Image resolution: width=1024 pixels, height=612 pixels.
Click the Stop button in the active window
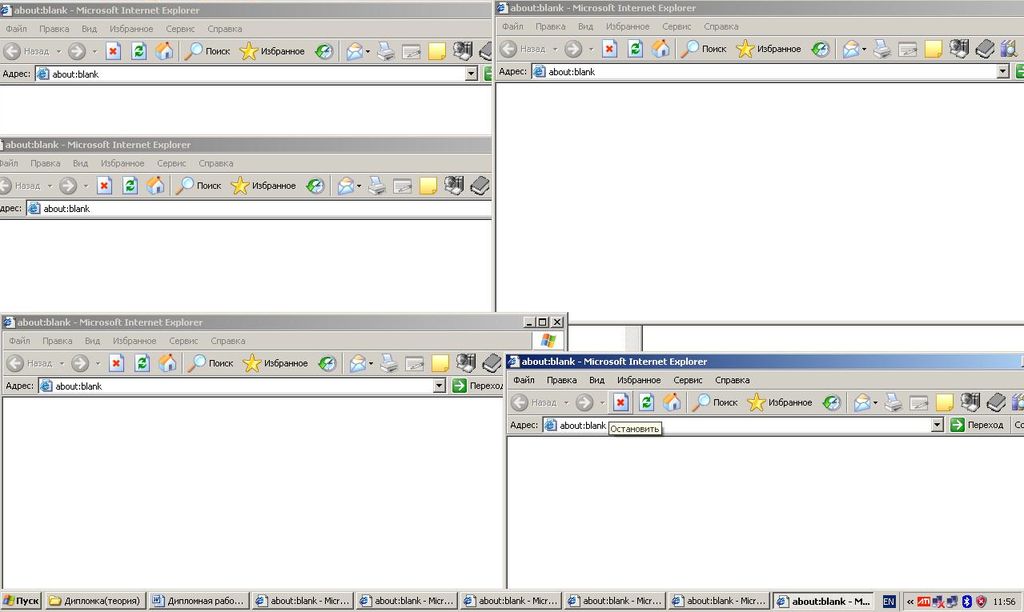[620, 402]
